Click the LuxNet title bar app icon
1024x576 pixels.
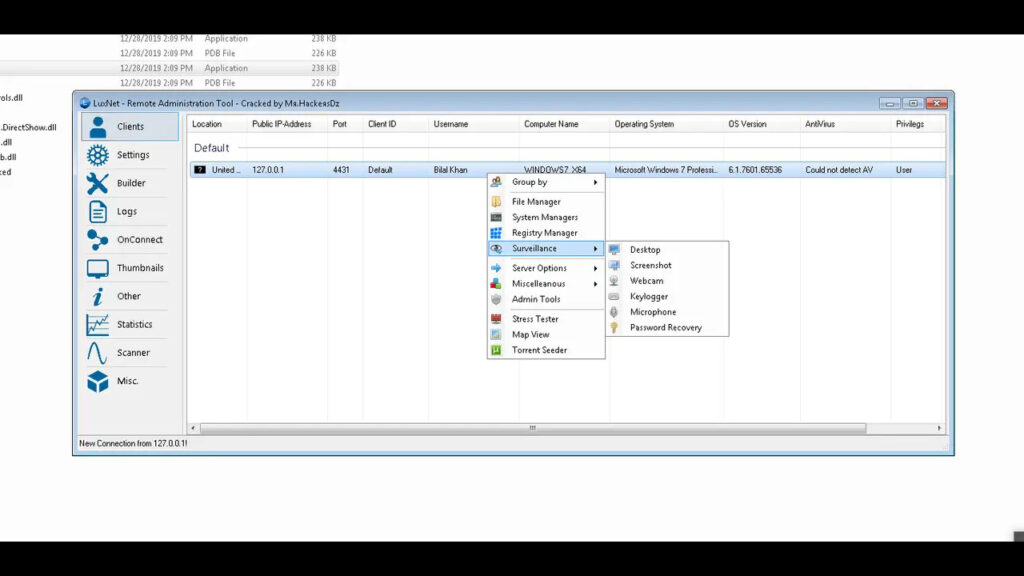pyautogui.click(x=85, y=103)
